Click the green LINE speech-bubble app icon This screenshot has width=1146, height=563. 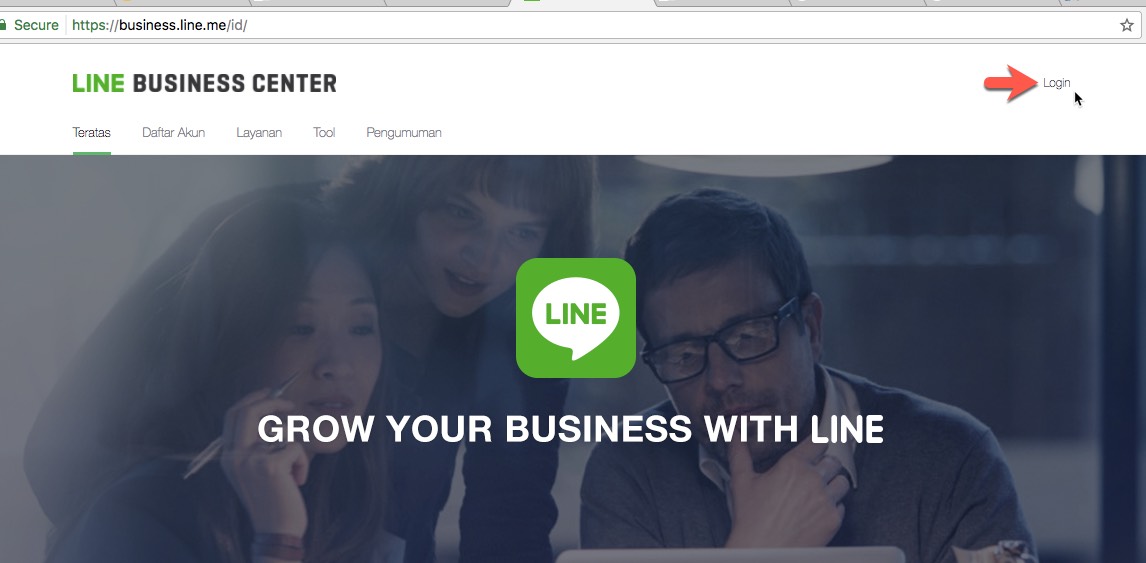click(x=576, y=318)
